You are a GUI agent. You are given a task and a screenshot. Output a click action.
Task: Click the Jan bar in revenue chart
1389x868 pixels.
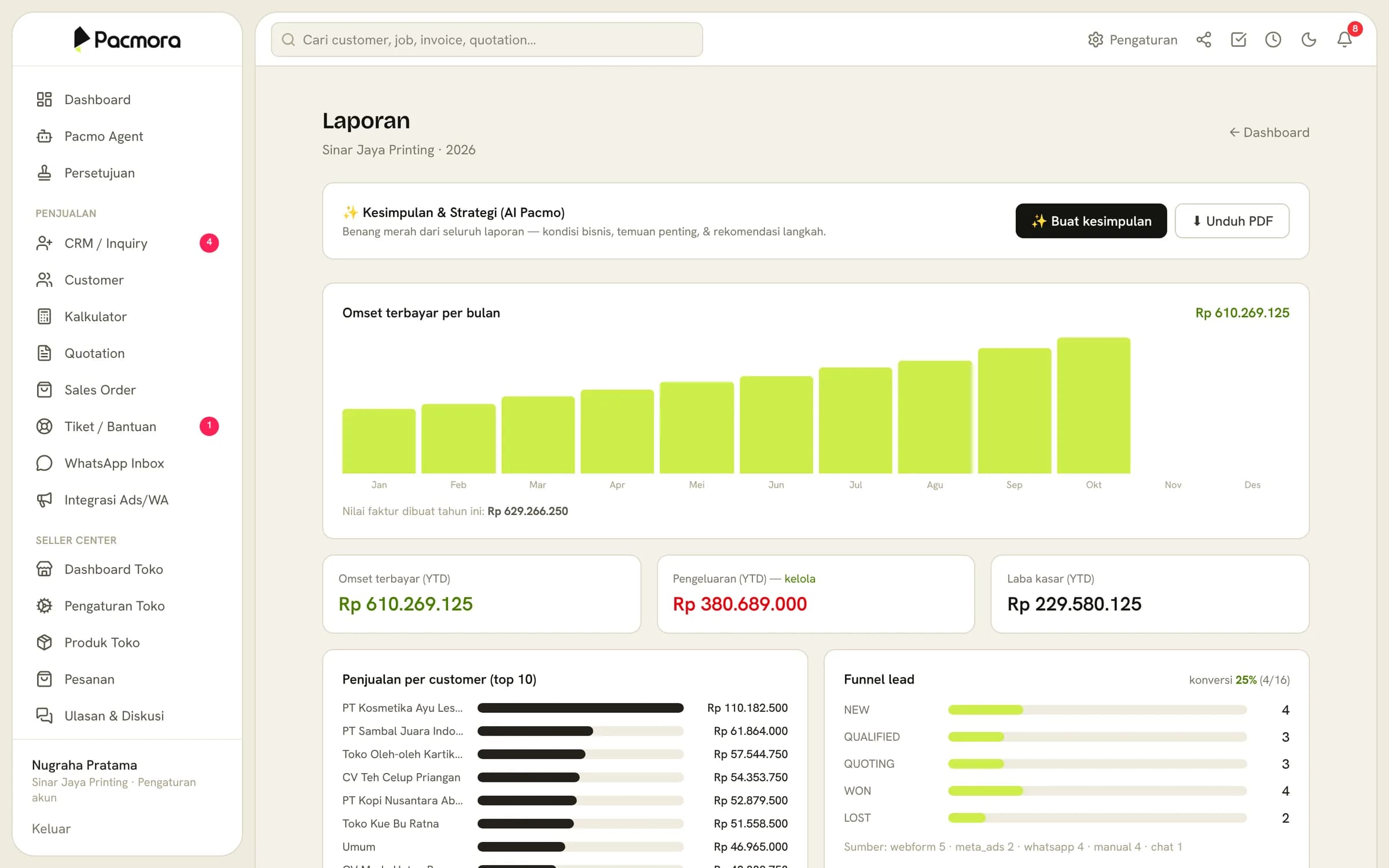tap(379, 441)
